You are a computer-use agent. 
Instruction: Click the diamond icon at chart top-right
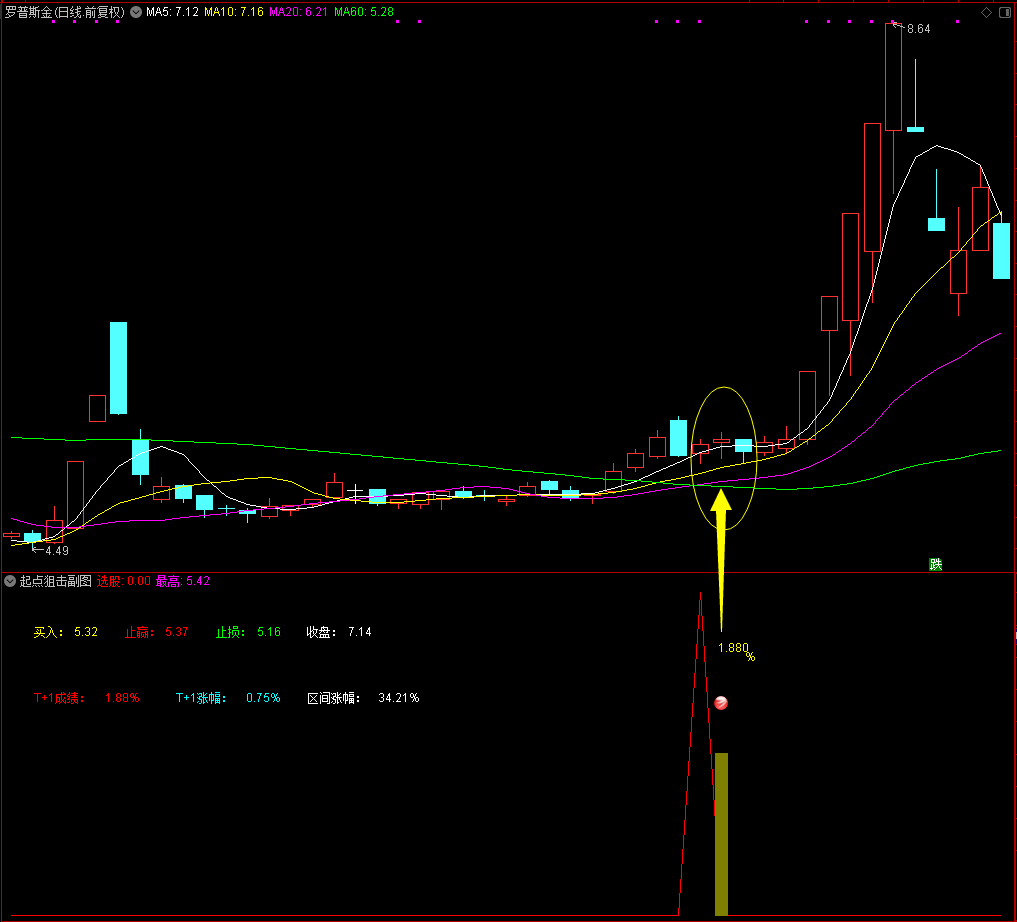(987, 12)
